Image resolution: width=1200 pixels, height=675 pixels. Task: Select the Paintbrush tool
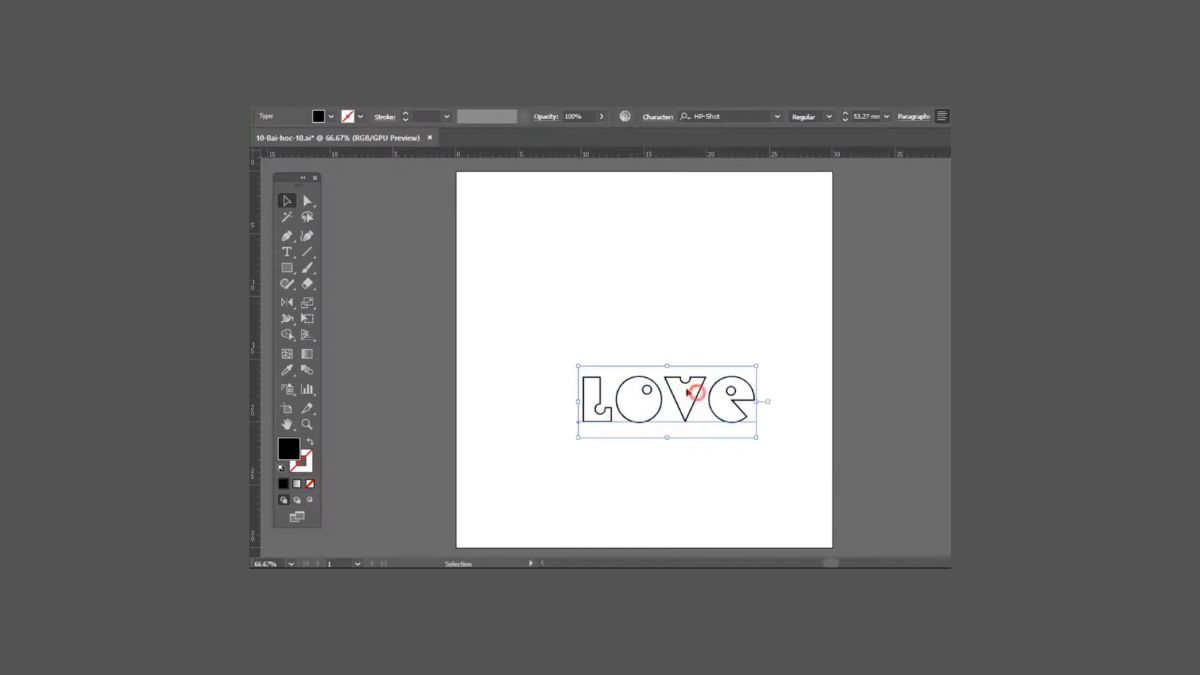[x=307, y=268]
